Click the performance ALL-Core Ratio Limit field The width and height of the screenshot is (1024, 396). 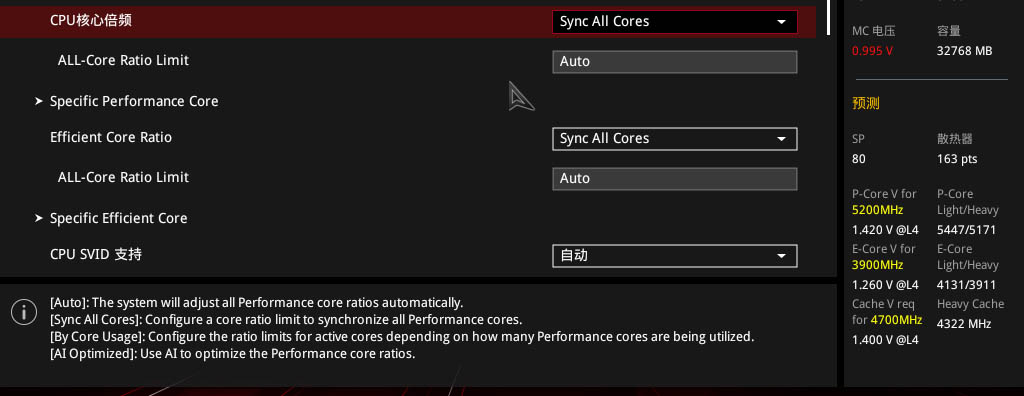[675, 61]
